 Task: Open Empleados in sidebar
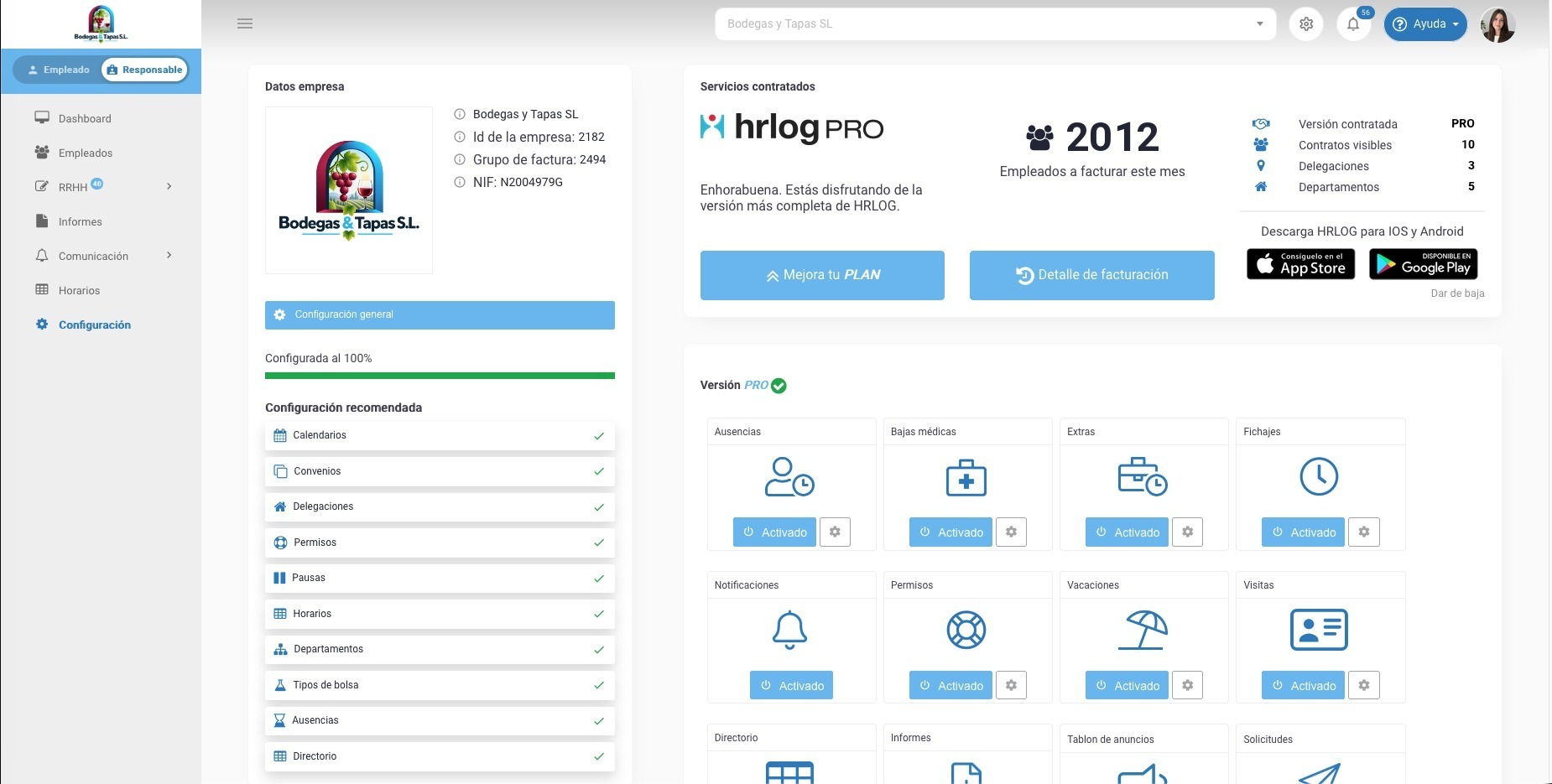click(x=85, y=153)
